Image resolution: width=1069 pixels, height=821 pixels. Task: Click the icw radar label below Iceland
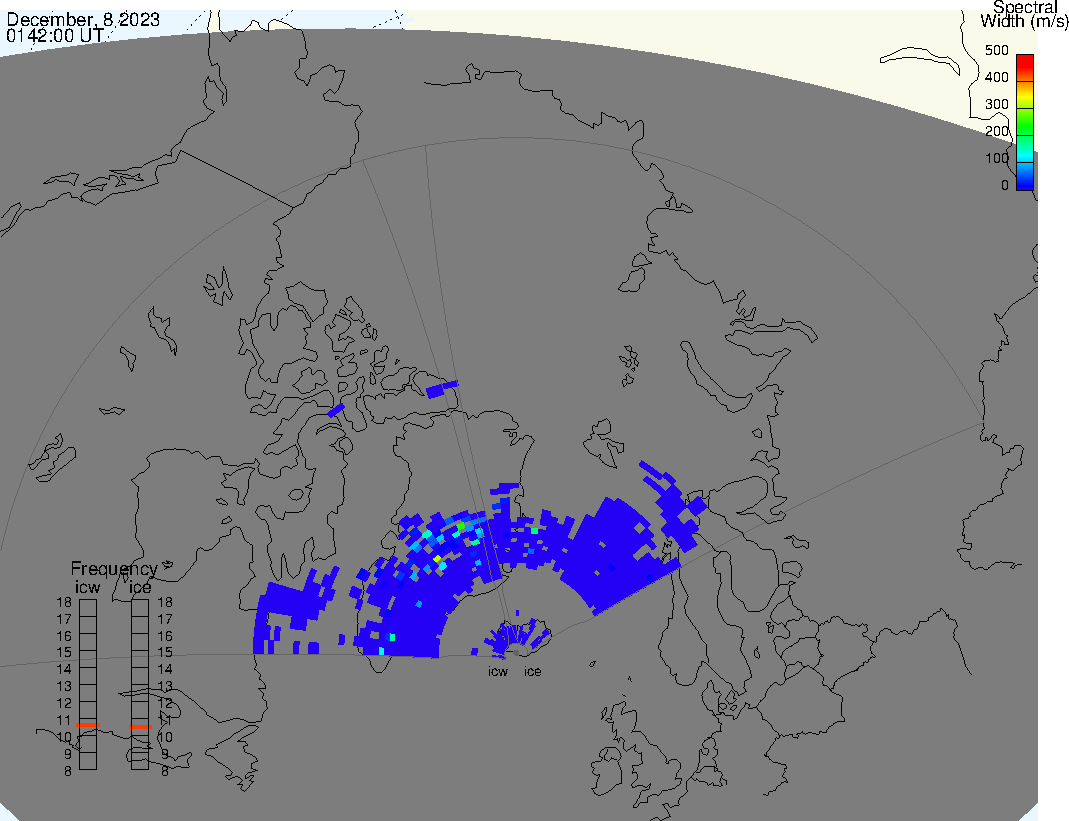(498, 671)
